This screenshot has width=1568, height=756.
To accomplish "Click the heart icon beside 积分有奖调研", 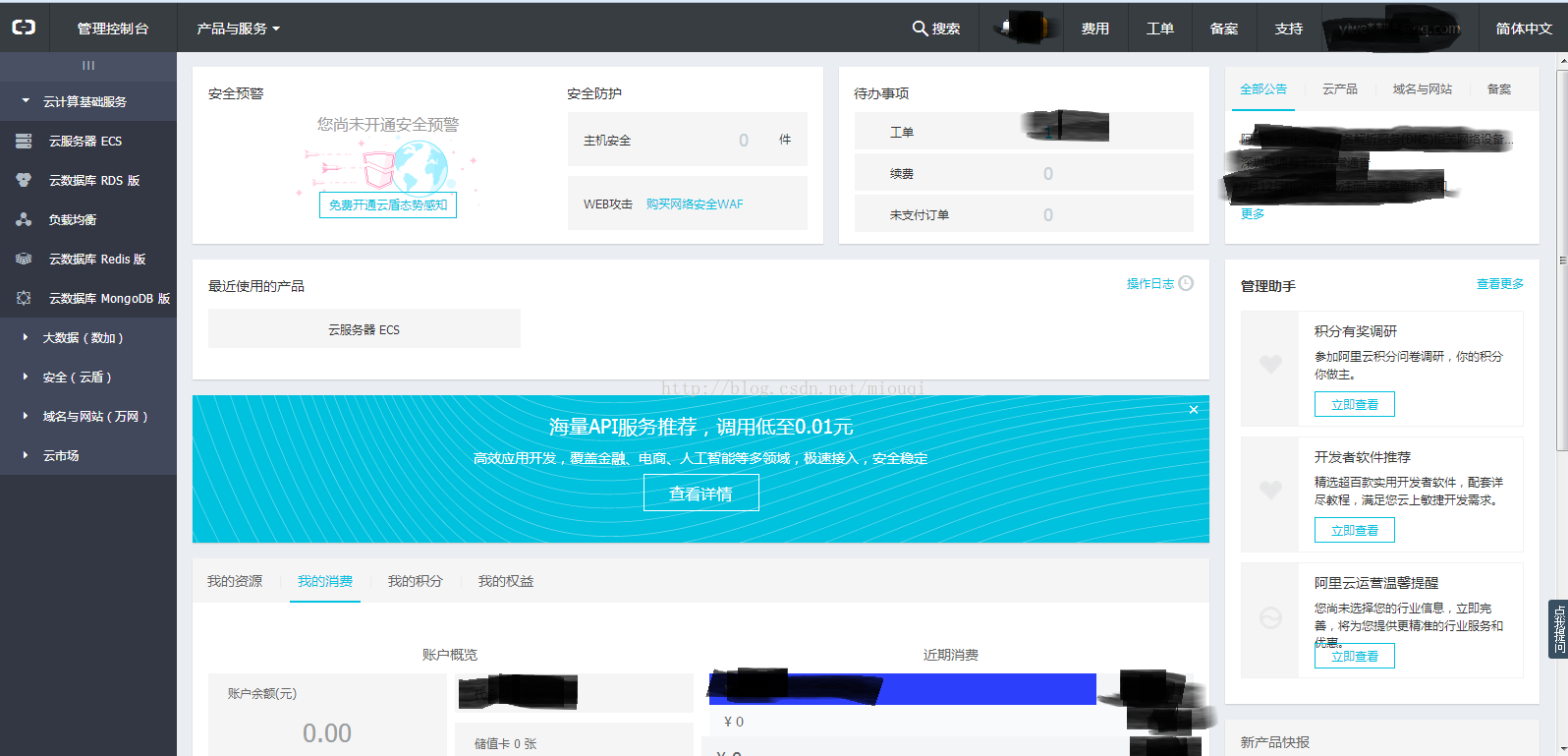I will point(1270,364).
